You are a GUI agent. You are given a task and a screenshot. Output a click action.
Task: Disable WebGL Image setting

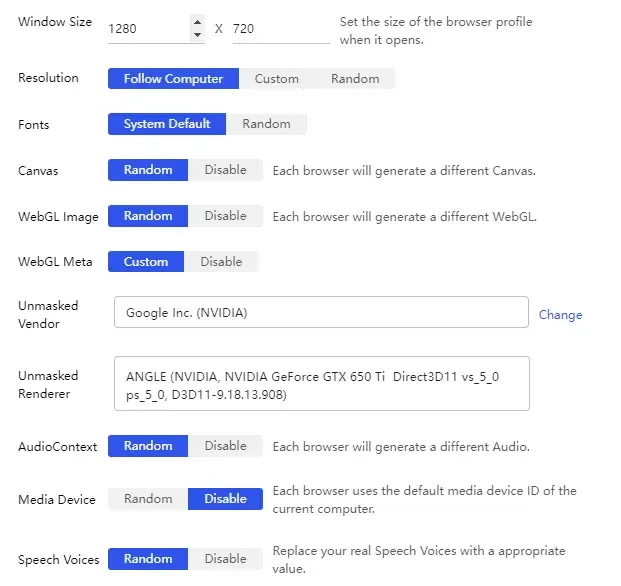(x=225, y=216)
